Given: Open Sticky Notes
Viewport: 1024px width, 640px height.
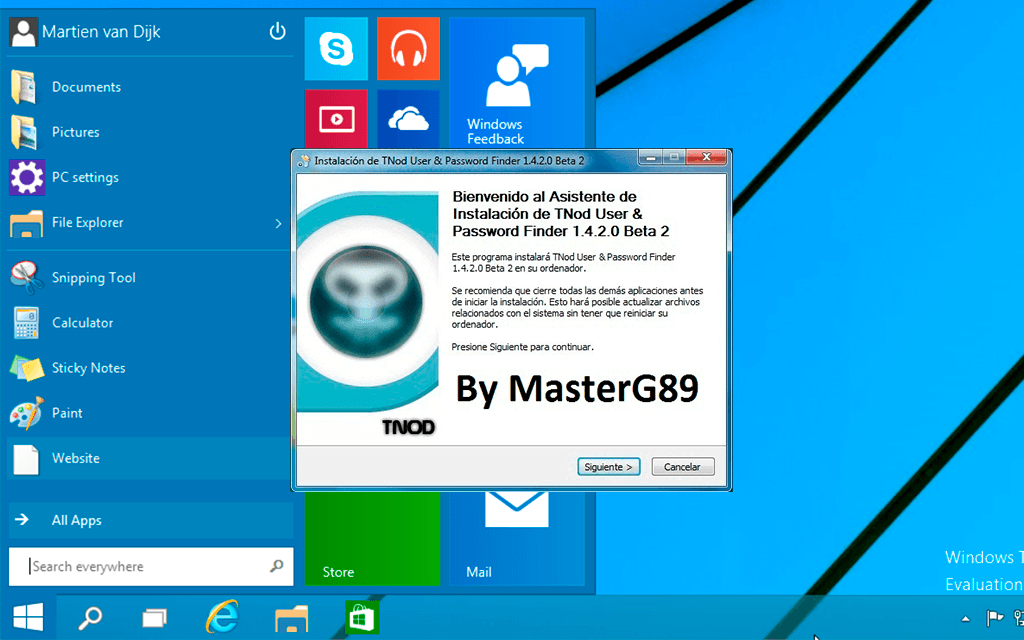Looking at the screenshot, I should coord(149,368).
